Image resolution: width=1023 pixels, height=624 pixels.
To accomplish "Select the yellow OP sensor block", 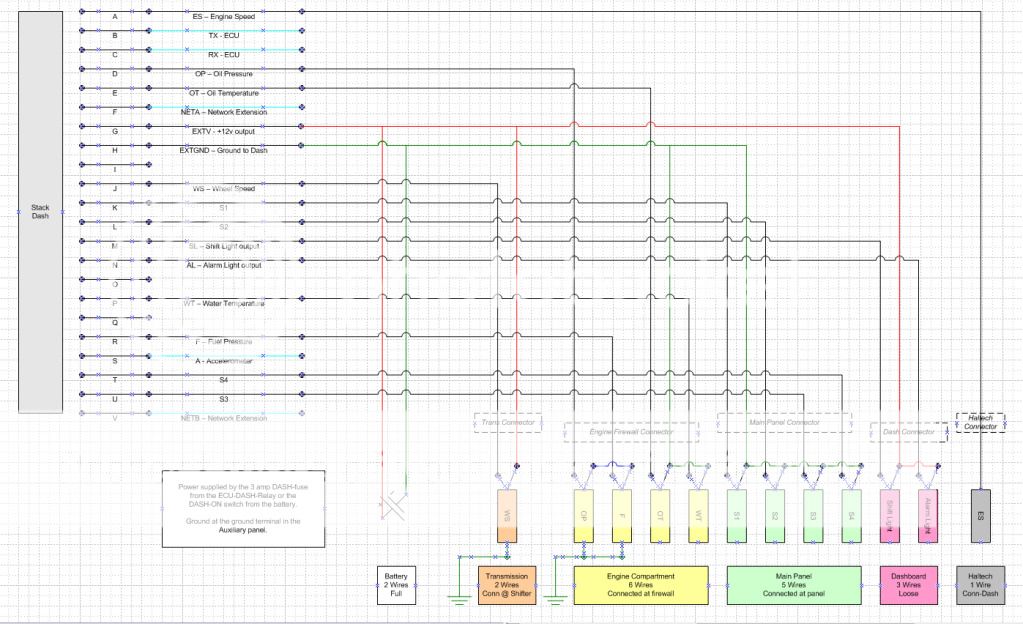I will coord(584,516).
